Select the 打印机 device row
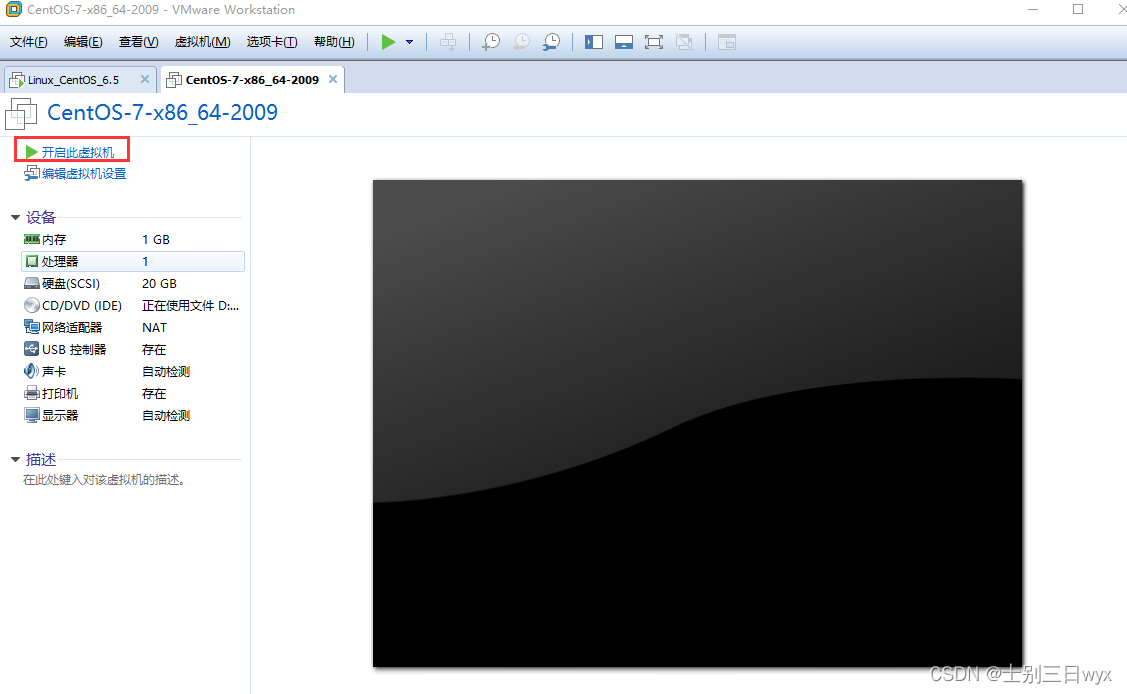The image size is (1127, 694). tap(133, 394)
